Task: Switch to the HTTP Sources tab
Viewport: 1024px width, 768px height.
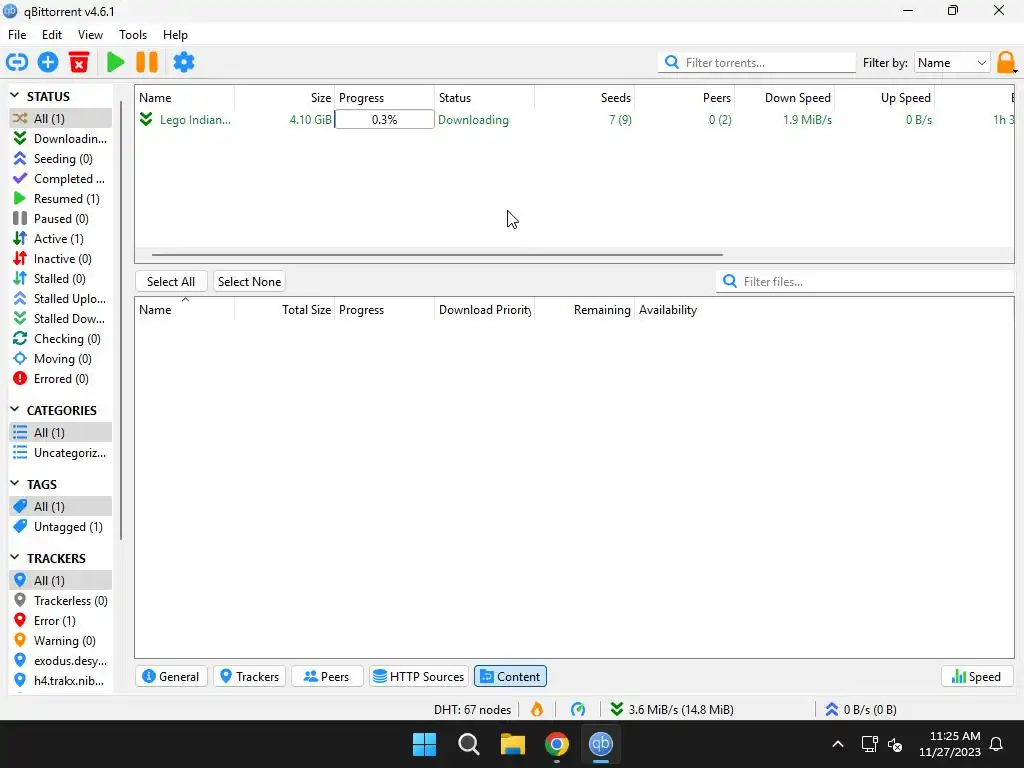Action: (419, 677)
